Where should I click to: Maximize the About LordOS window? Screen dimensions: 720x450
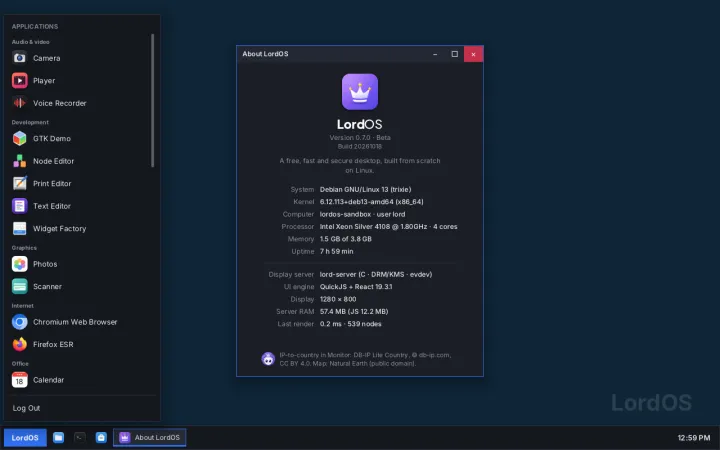[455, 54]
